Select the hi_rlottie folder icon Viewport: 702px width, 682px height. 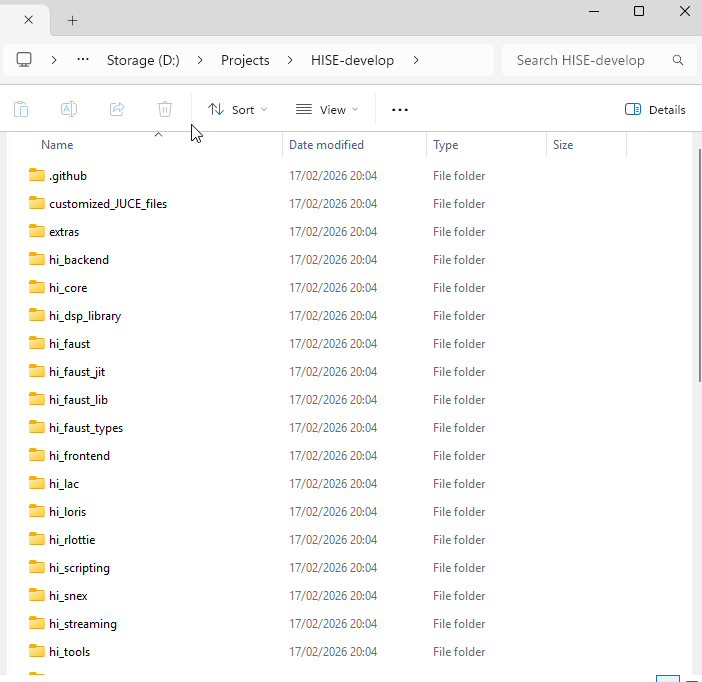37,539
